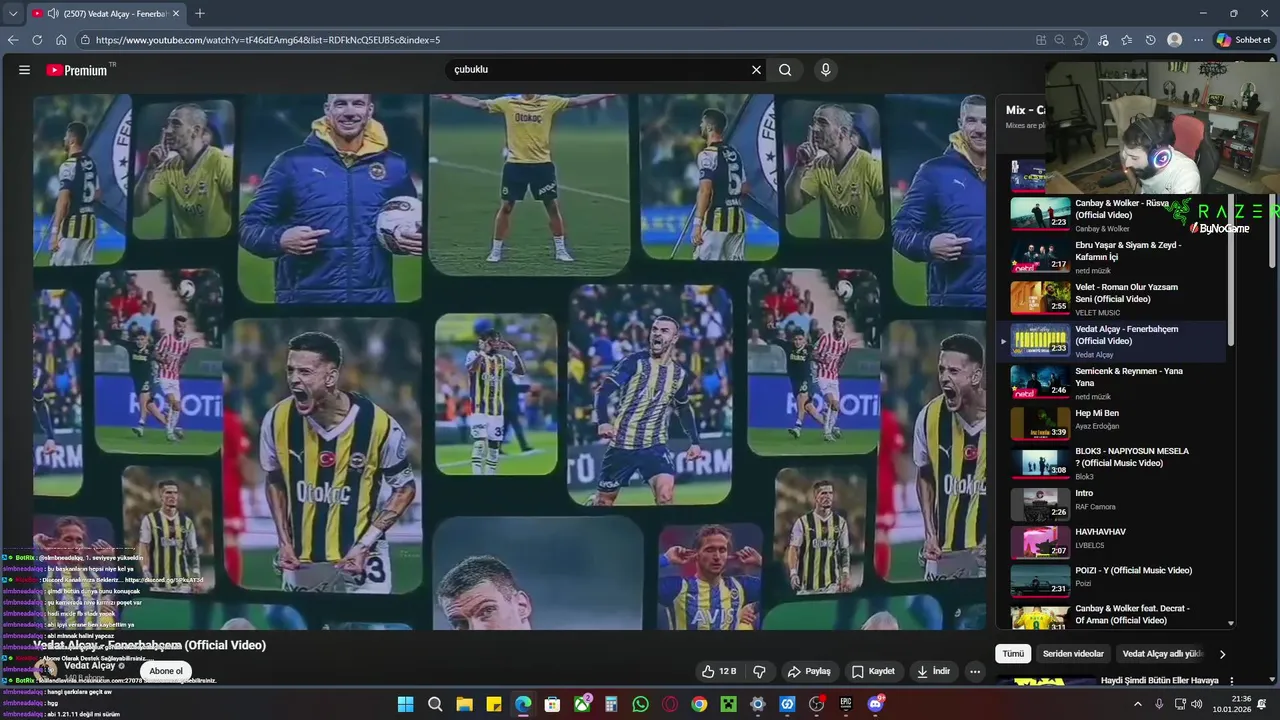Open WhatsApp from the taskbar
This screenshot has height=720, width=1280.
(x=640, y=704)
